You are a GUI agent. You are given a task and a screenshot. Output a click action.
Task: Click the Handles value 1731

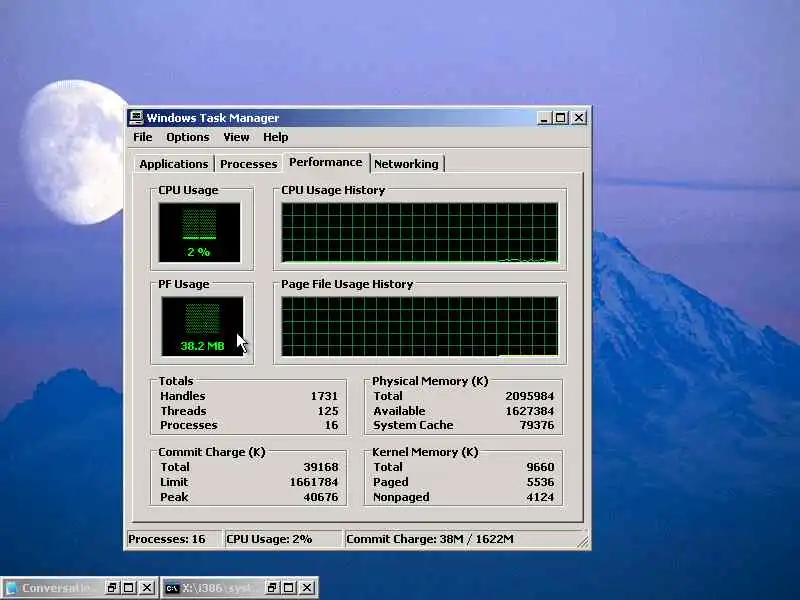point(324,396)
